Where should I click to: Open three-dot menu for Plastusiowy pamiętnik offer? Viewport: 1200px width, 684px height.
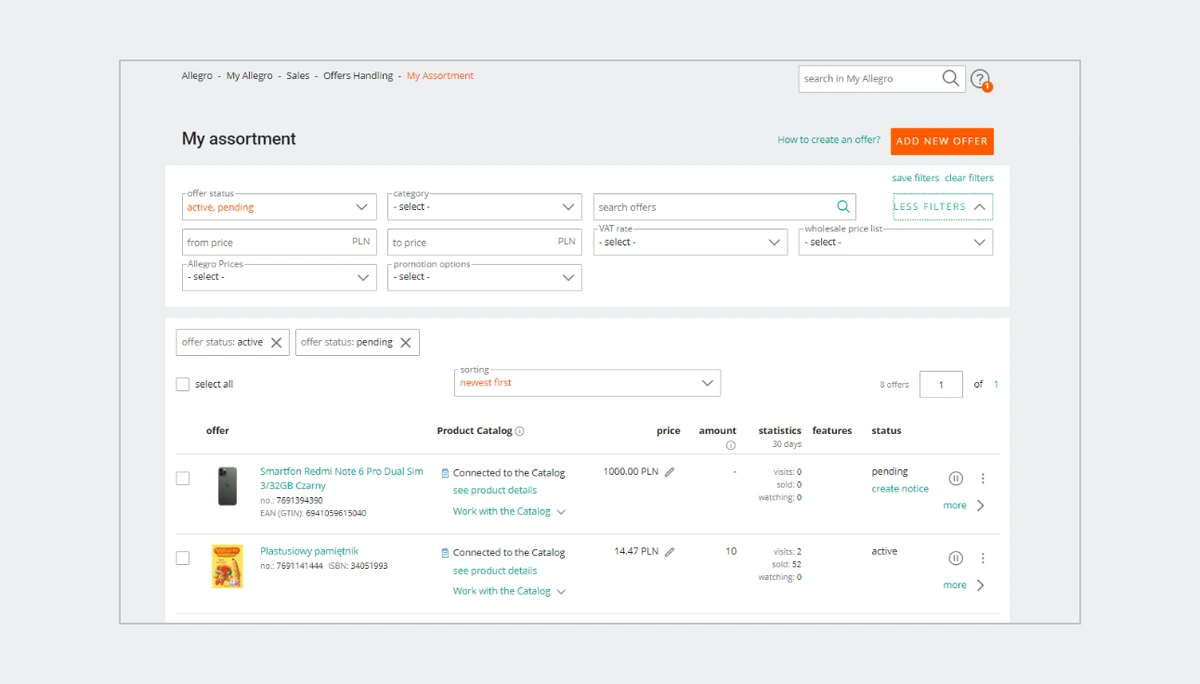tap(983, 558)
